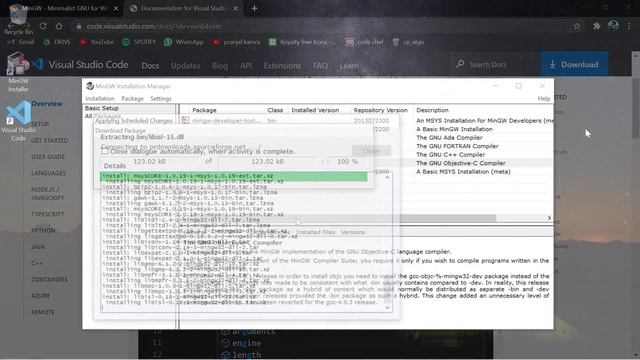Open the WhatsApp bookmark
The height and width of the screenshot is (360, 640).
point(184,42)
